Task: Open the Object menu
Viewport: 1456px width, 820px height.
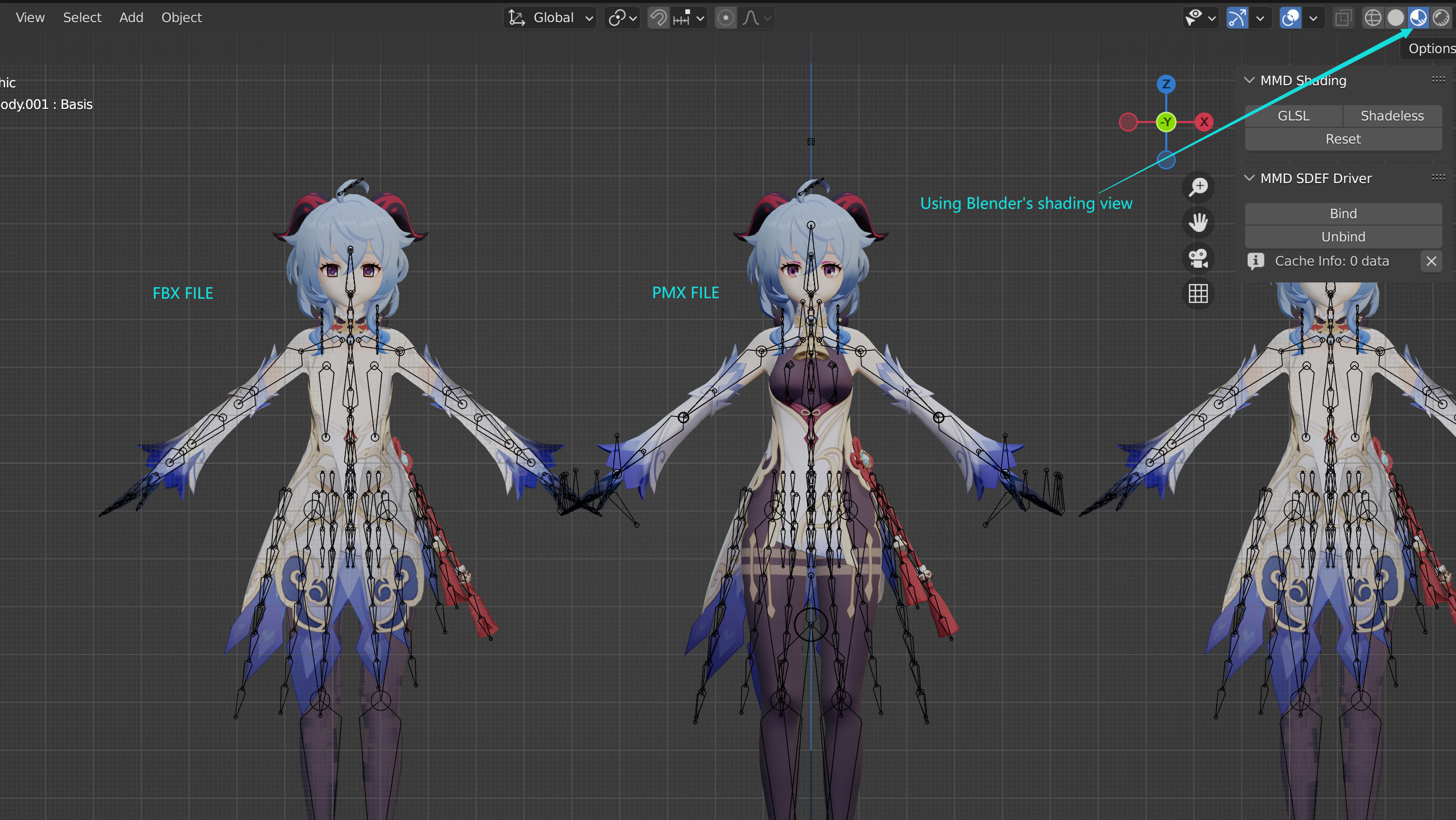Action: point(181,17)
